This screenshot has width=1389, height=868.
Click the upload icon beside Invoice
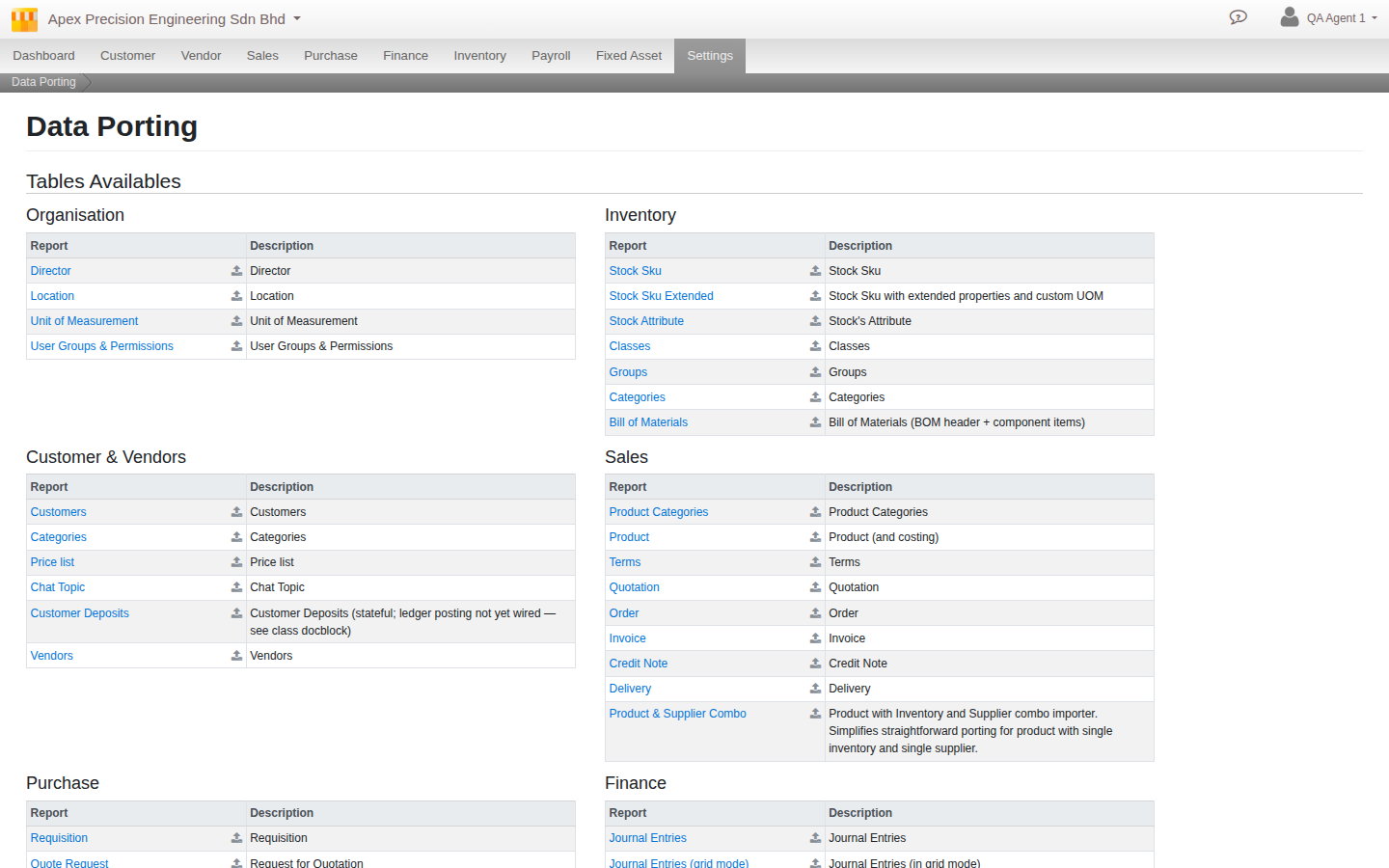click(815, 638)
